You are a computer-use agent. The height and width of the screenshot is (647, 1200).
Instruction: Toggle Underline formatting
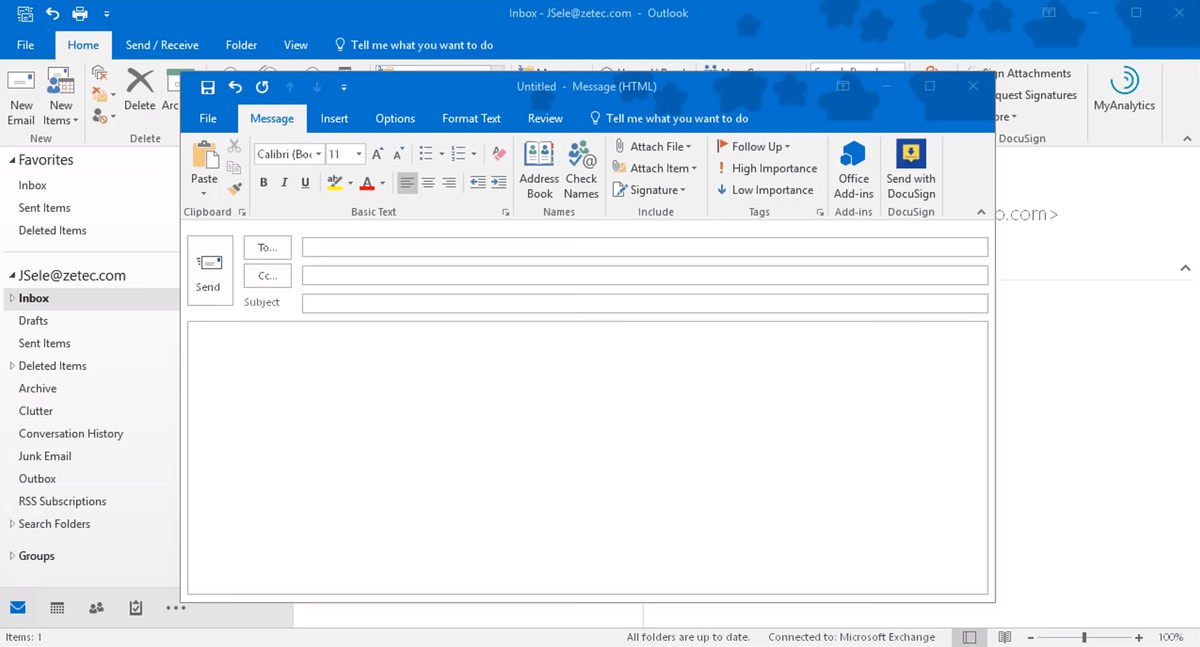(x=305, y=182)
